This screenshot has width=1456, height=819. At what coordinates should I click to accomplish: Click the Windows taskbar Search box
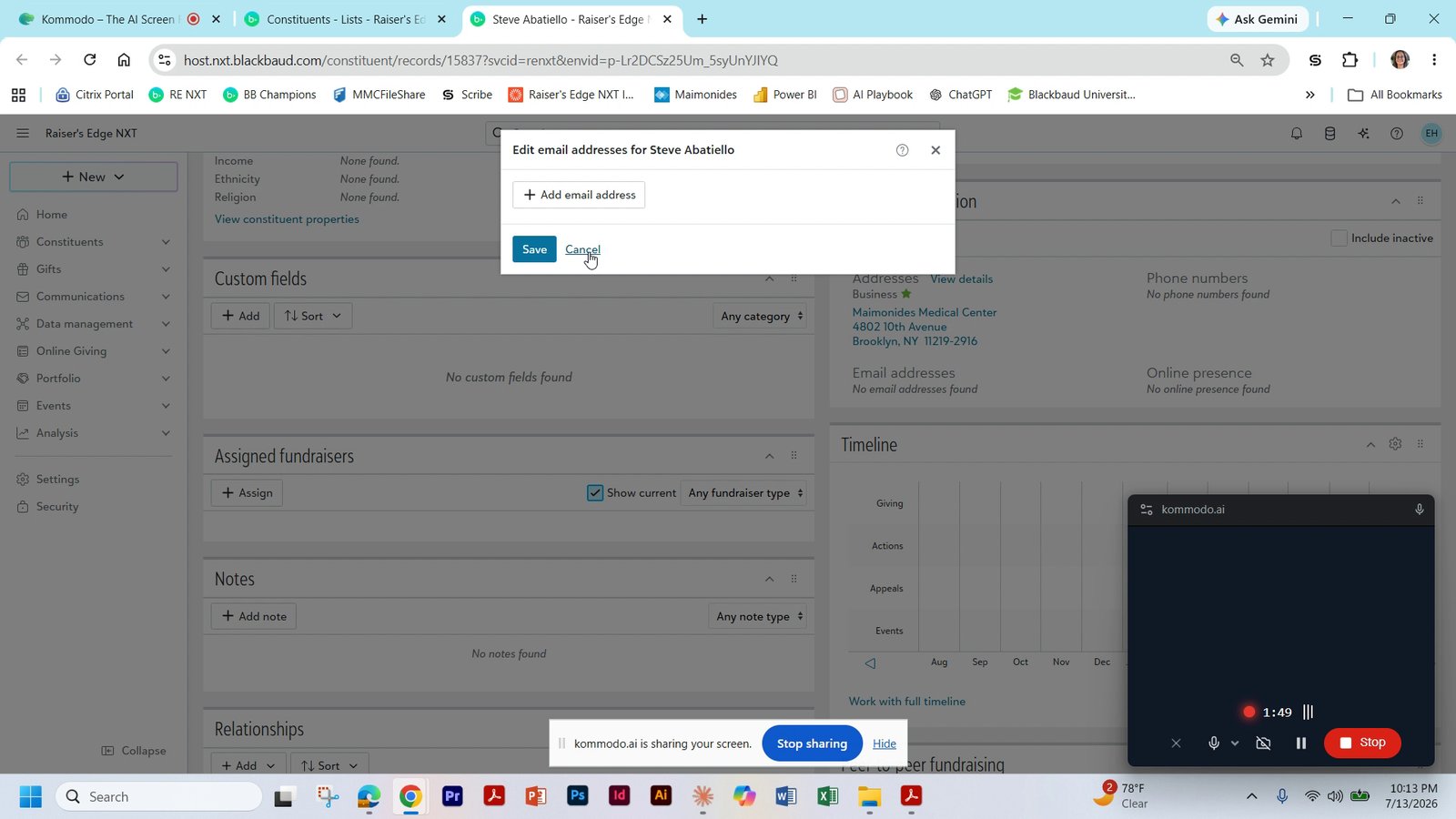coord(159,797)
